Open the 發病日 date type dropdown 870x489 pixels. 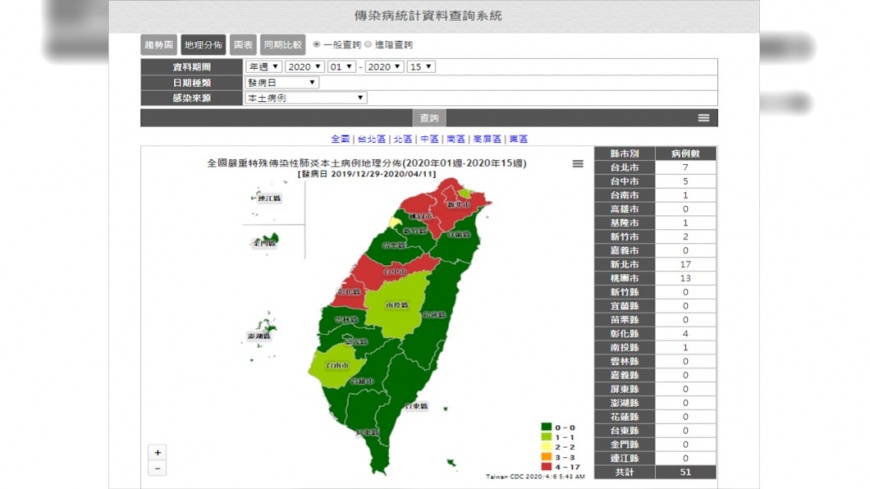[x=282, y=82]
